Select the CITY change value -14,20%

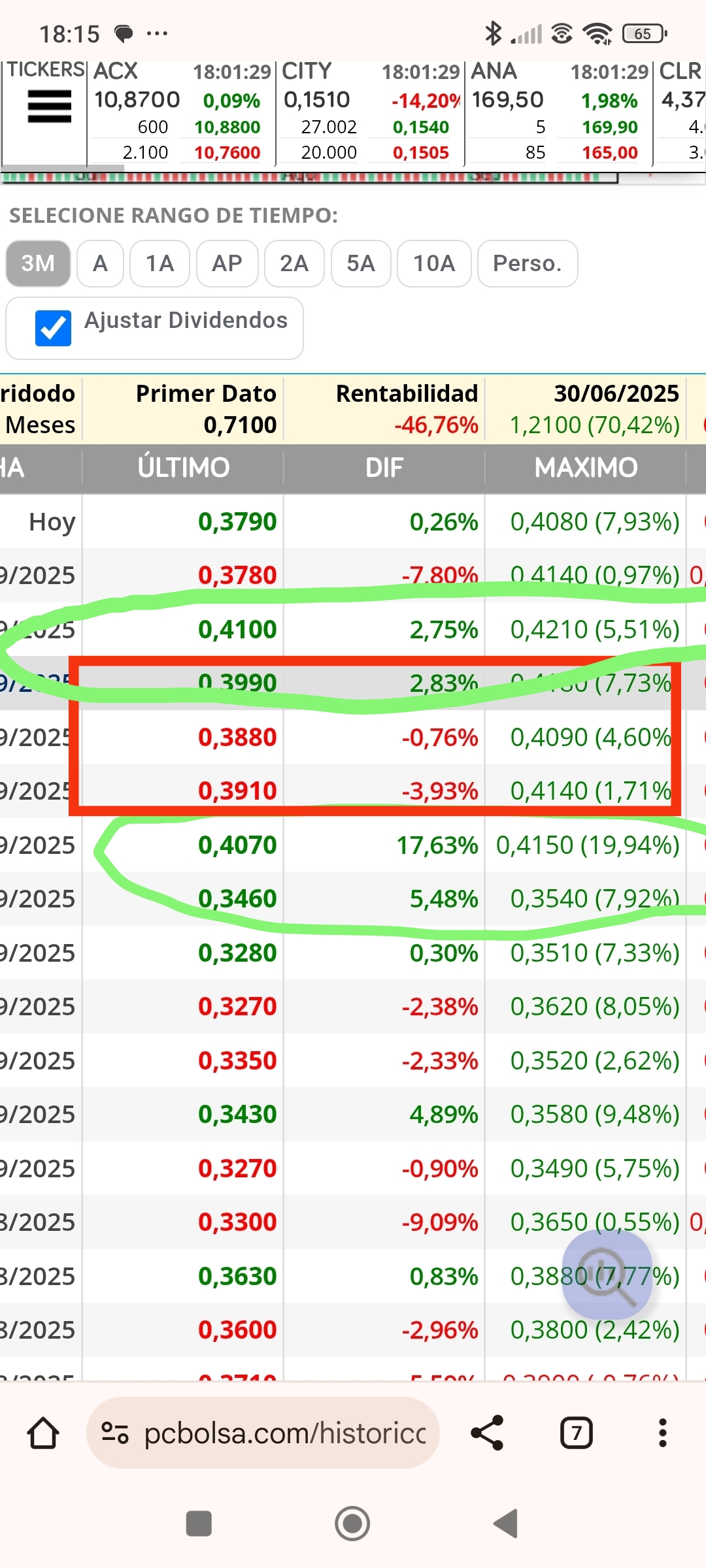tap(426, 101)
